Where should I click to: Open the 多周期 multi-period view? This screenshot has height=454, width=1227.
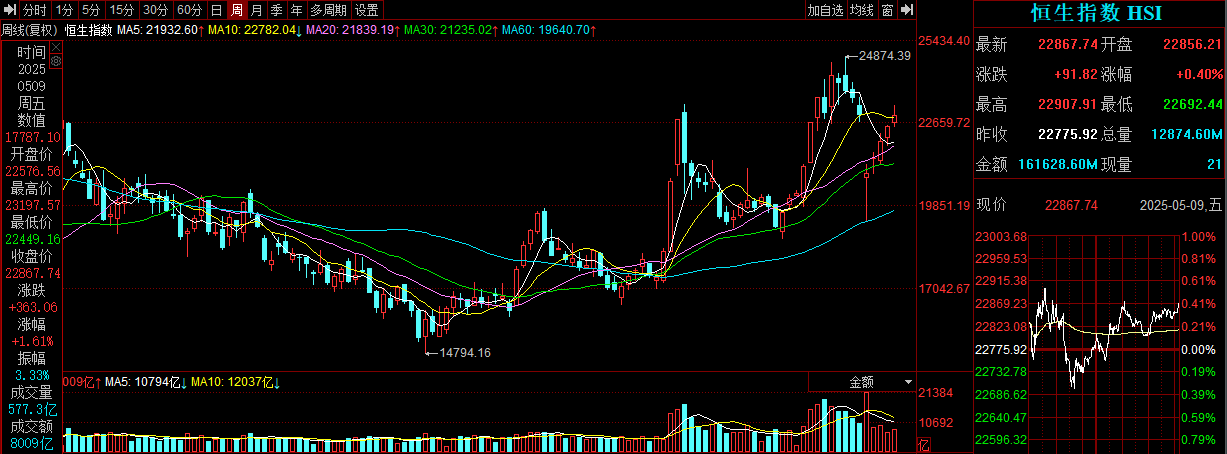click(329, 10)
